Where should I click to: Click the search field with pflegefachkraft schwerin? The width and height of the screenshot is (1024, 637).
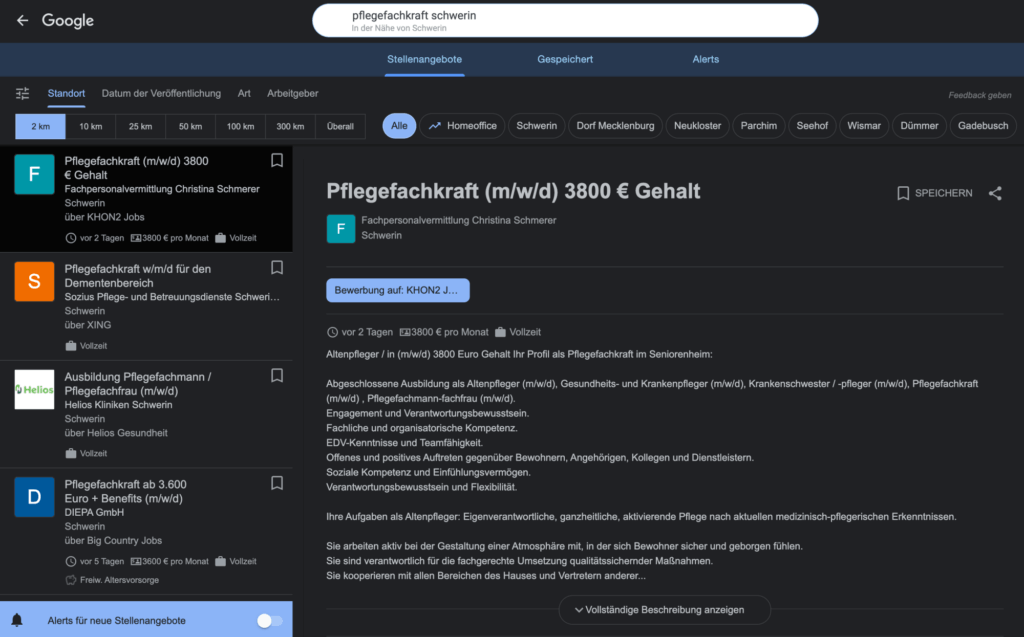(x=565, y=20)
